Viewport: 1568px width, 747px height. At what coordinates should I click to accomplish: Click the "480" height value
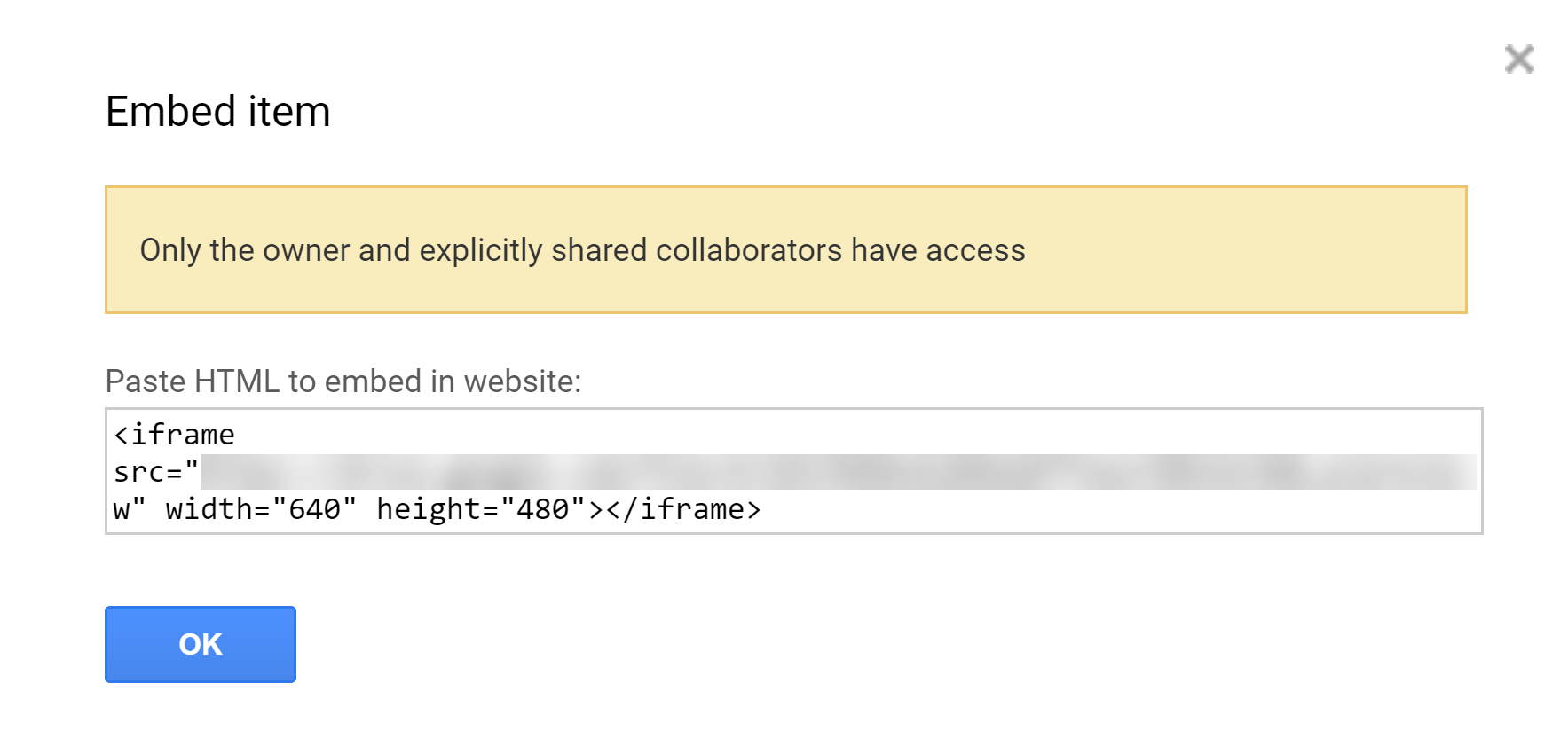542,509
